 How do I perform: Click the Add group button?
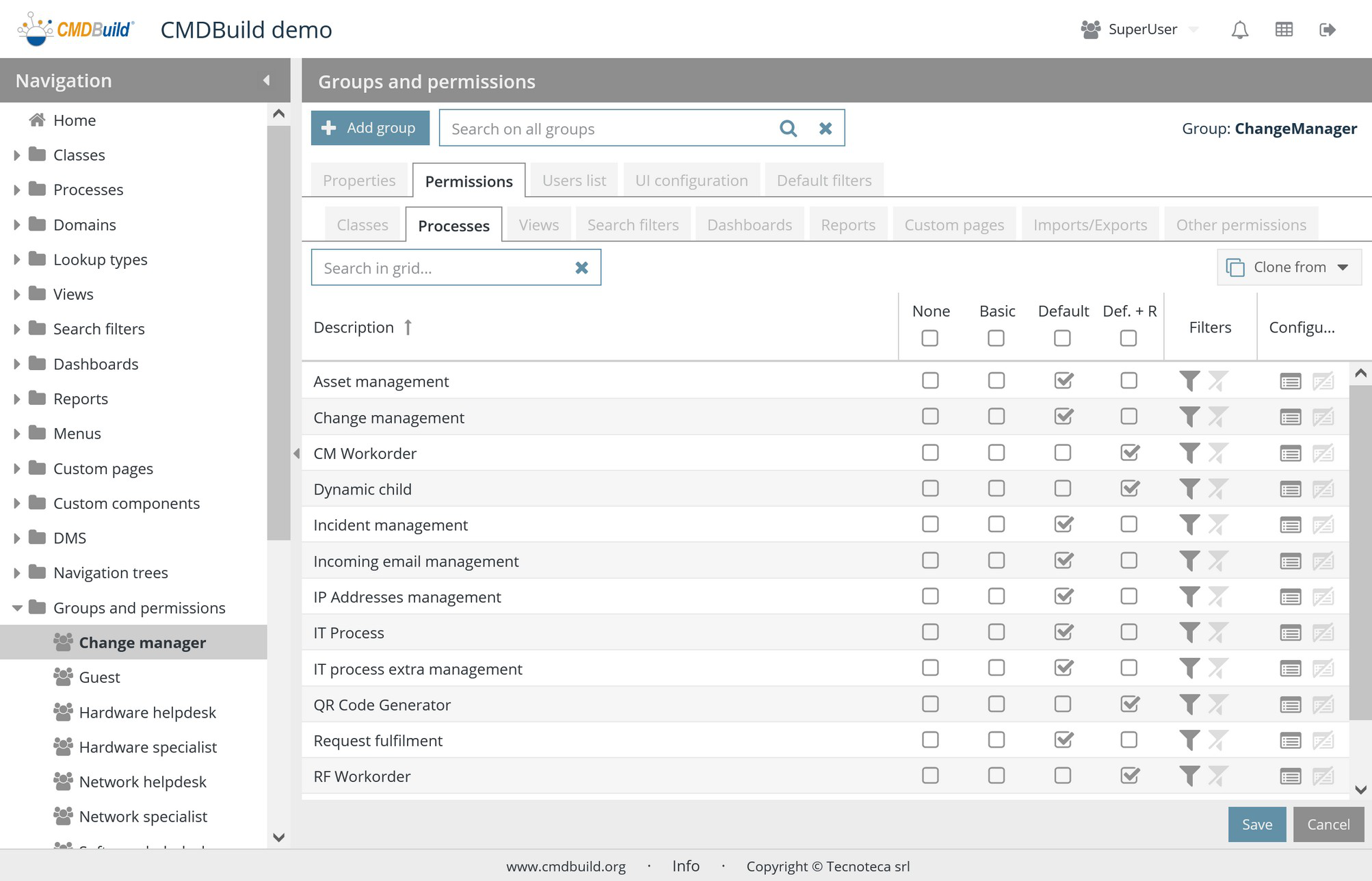click(x=370, y=128)
